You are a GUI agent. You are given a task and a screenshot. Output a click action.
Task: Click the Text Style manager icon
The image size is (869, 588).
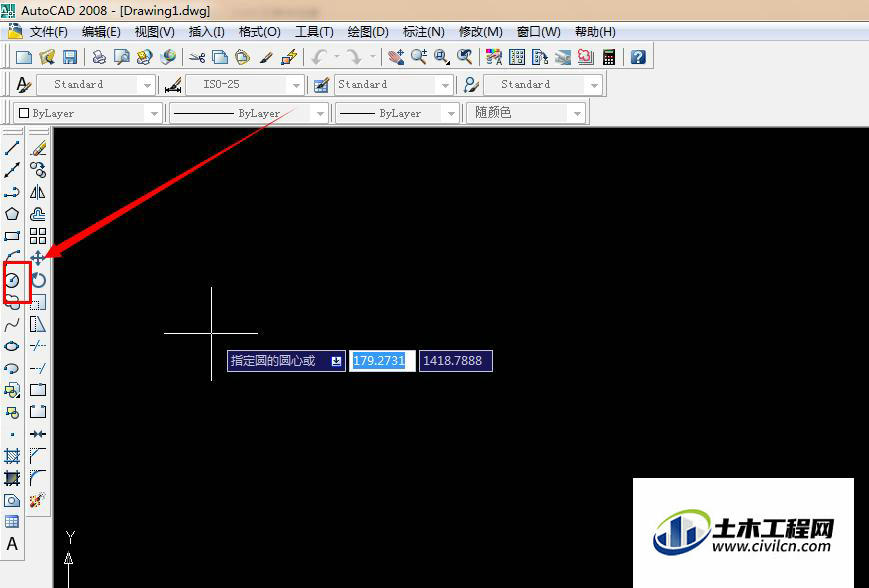(23, 85)
